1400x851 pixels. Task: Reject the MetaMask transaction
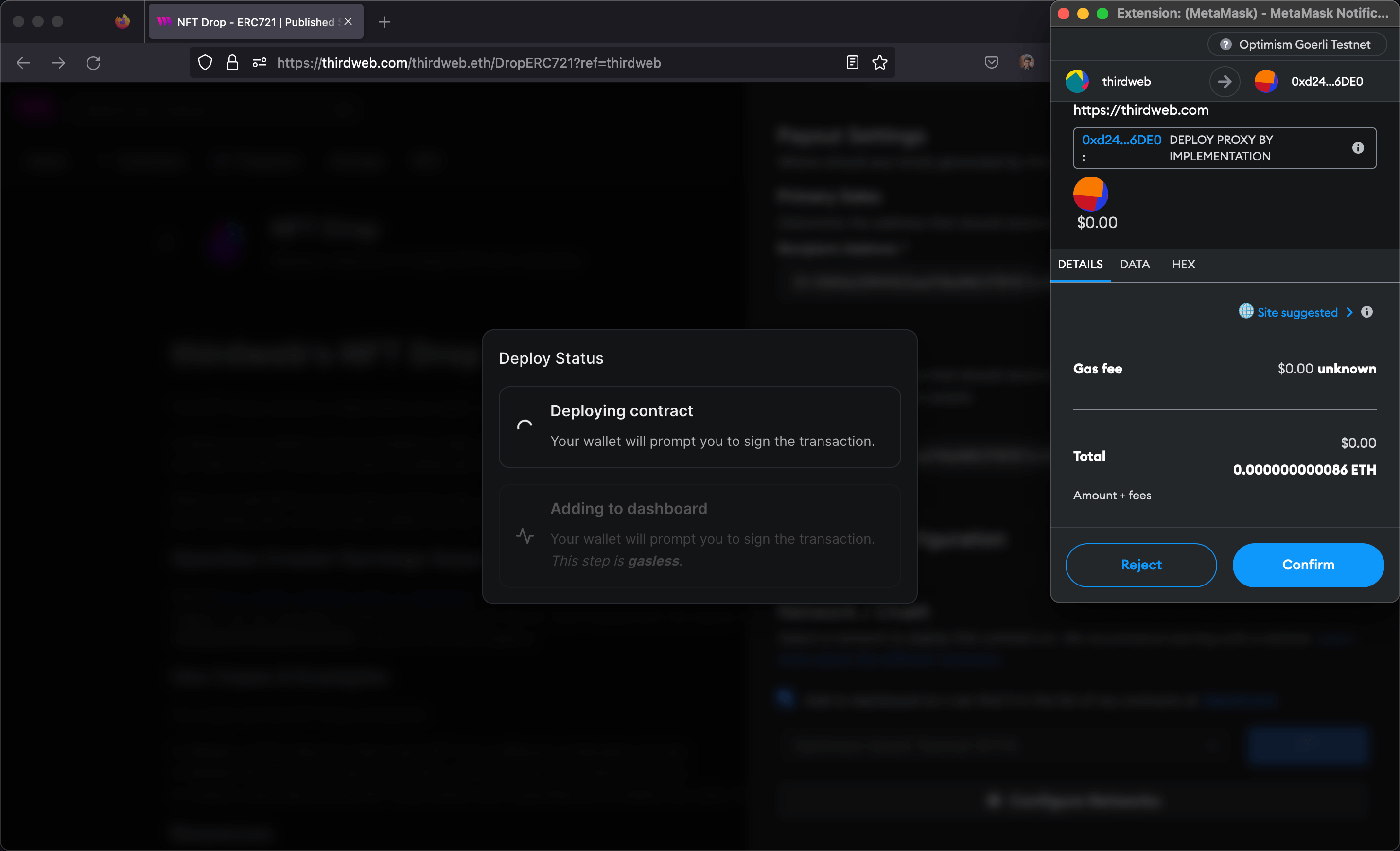pos(1140,565)
